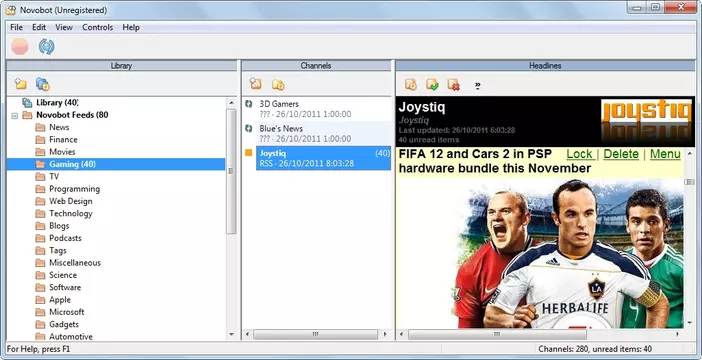Click the News folder icon
Viewport: 702px width, 360px height.
click(x=40, y=128)
